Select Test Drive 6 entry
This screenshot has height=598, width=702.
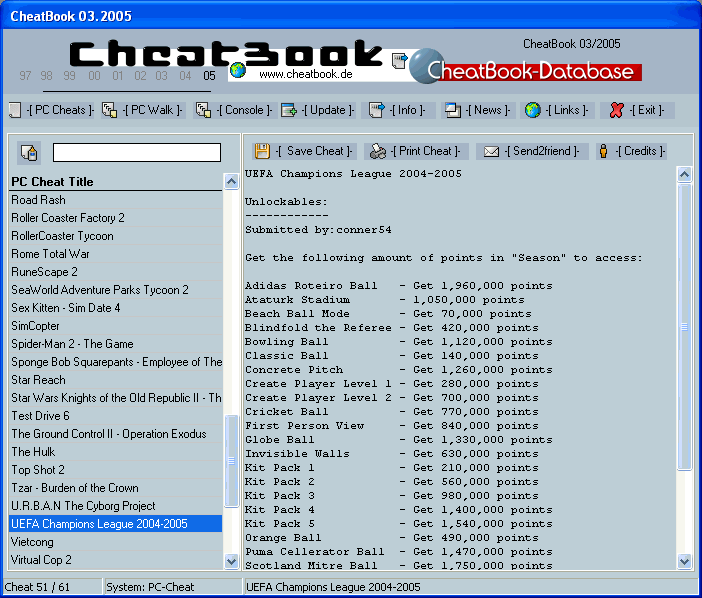[x=116, y=416]
